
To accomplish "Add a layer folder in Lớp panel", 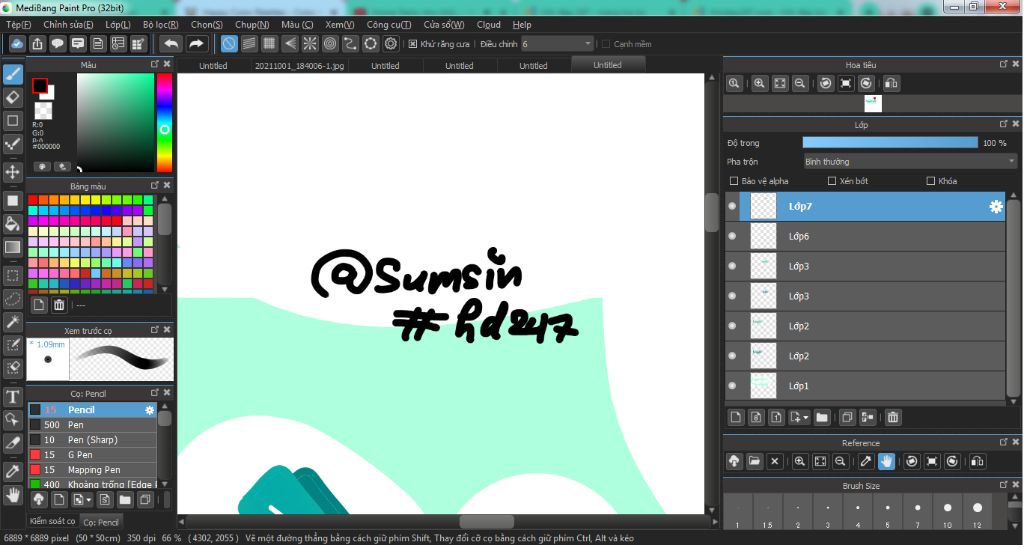I will click(x=822, y=417).
